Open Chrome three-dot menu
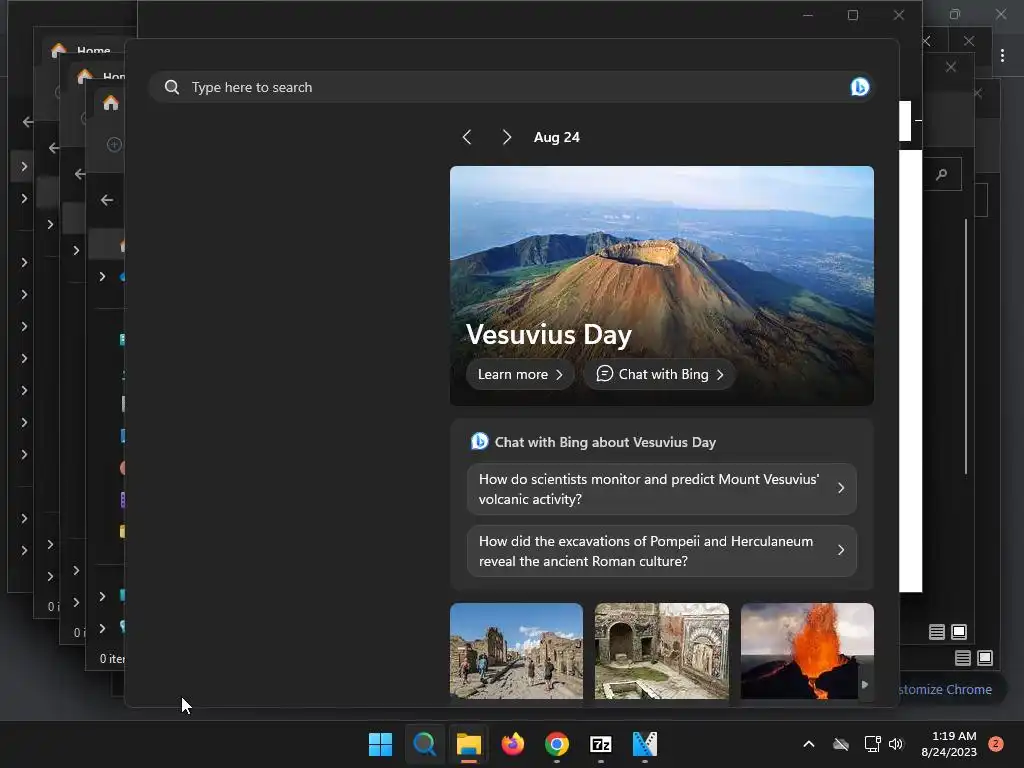Image resolution: width=1024 pixels, height=768 pixels. point(1002,56)
